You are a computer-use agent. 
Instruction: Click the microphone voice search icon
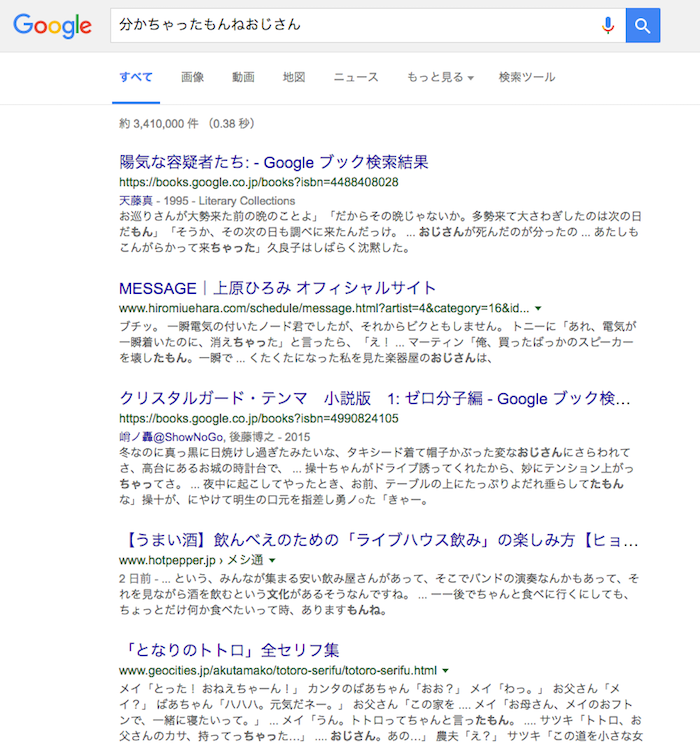point(607,25)
